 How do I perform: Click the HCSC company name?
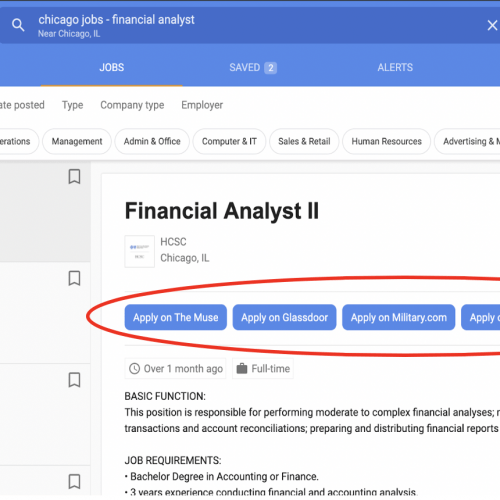(x=173, y=242)
